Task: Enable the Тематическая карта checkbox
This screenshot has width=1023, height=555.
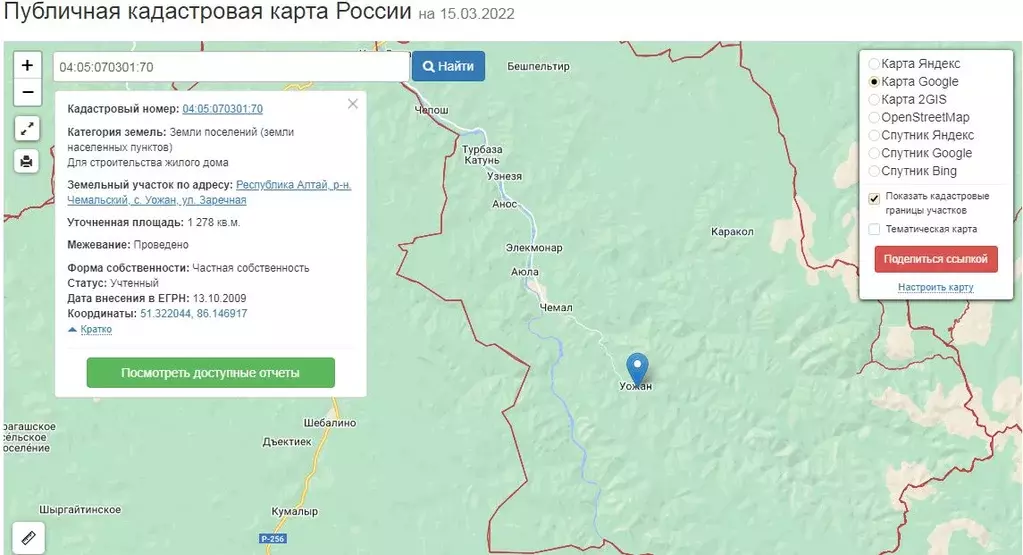Action: 874,229
